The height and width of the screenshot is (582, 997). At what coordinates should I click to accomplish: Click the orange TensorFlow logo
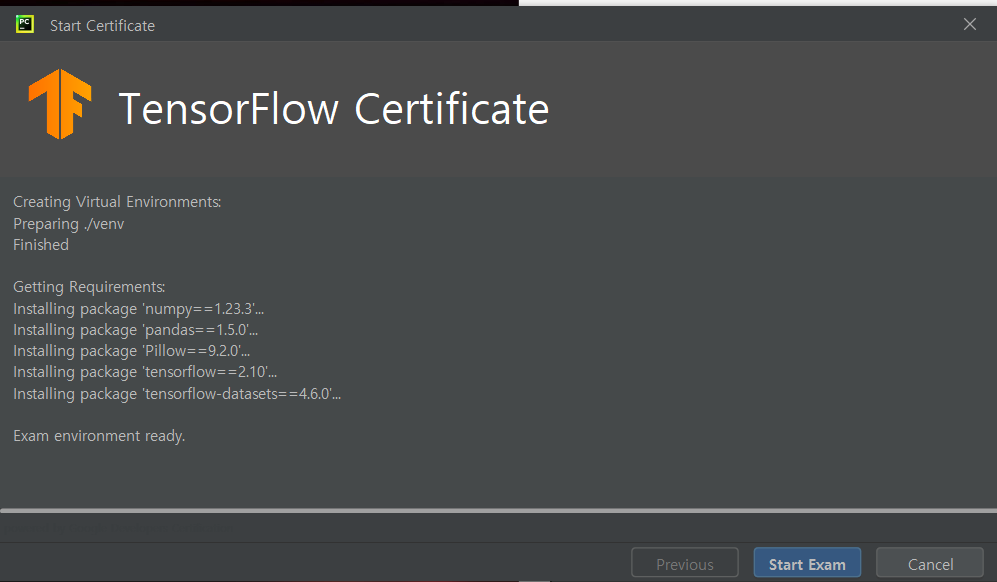pyautogui.click(x=60, y=104)
